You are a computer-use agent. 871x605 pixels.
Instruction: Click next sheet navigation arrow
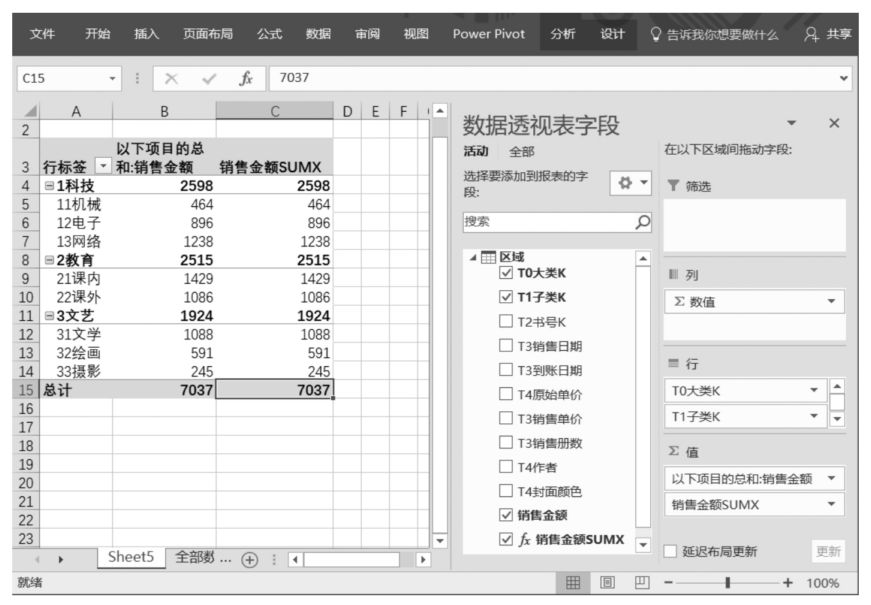pos(61,559)
